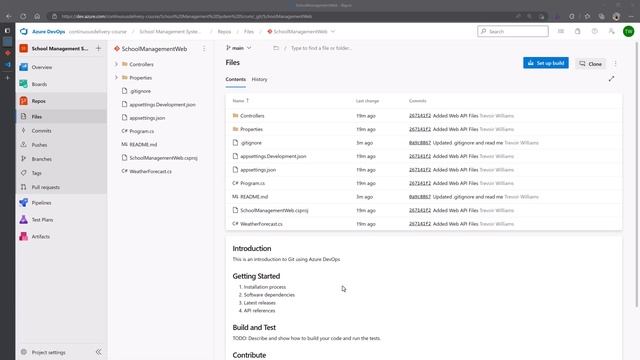Screen dimensions: 640x360
Task: Open the Boards hub
Action: (61, 84)
